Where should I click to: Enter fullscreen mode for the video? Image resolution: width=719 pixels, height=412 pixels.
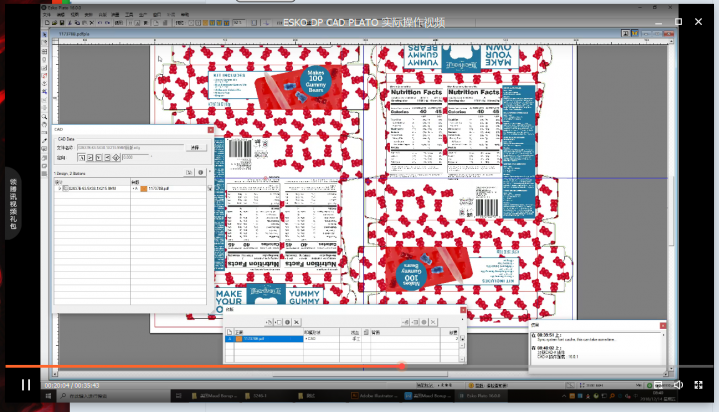pyautogui.click(x=698, y=384)
